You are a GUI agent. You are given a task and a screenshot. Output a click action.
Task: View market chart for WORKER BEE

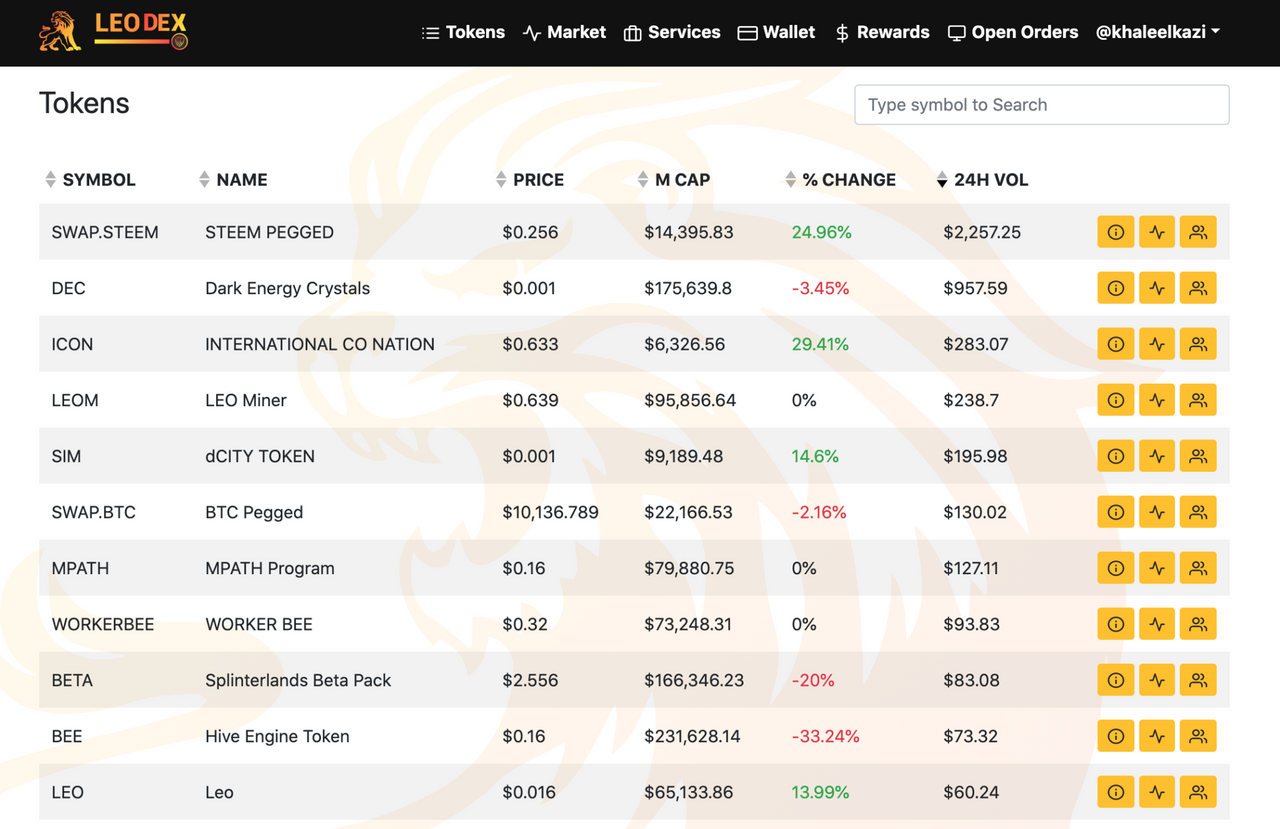(1157, 624)
